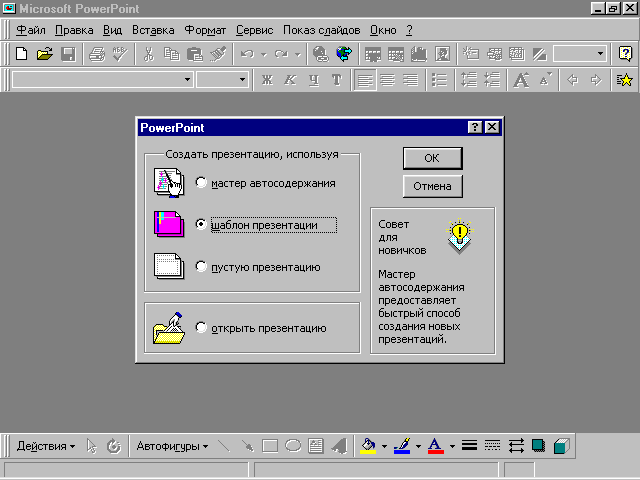Open the Формат menu

(205, 30)
